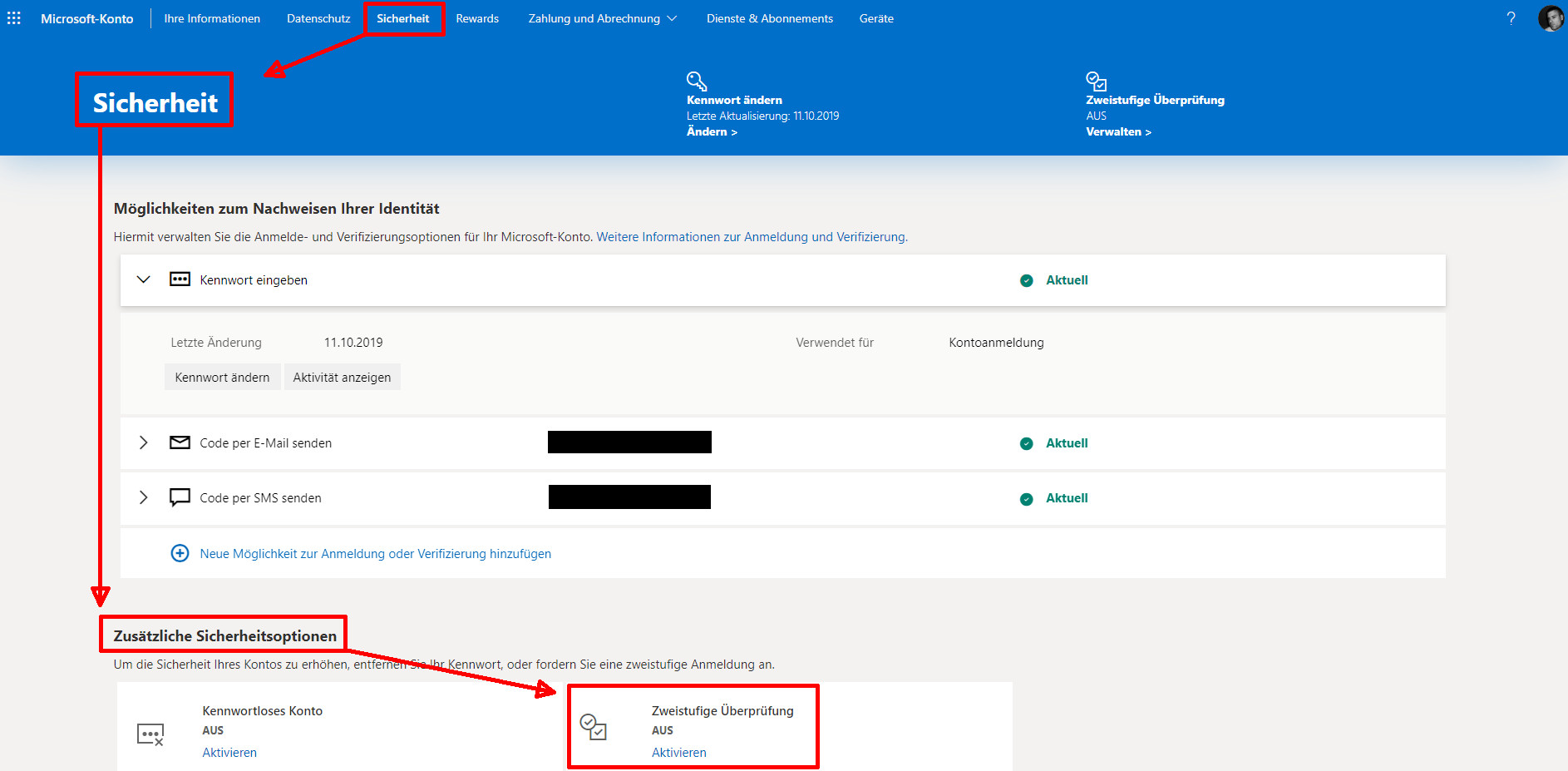Click the Kontoanmeldung value
The height and width of the screenshot is (771, 1568).
tap(996, 343)
